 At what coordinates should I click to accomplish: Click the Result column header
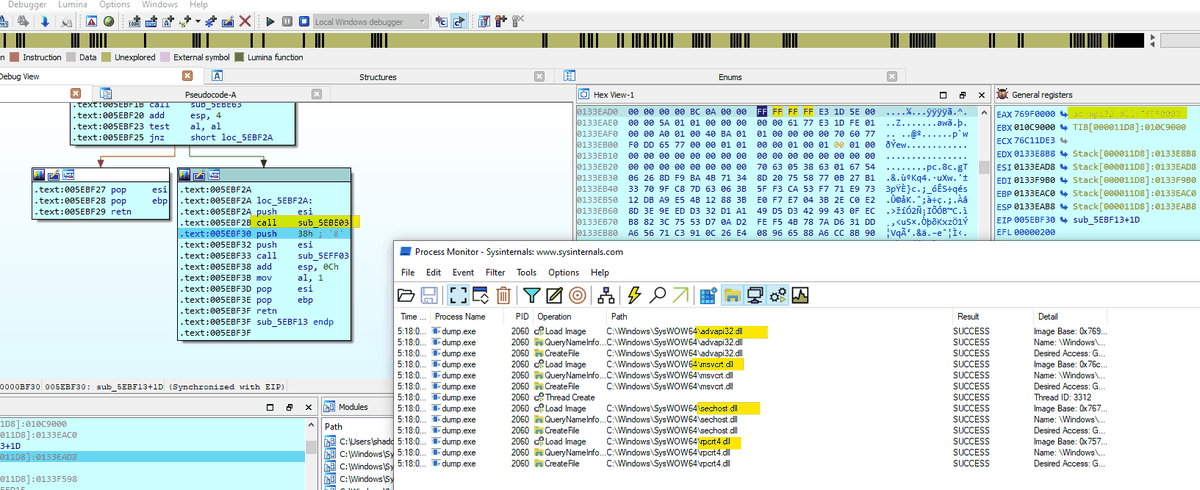click(x=992, y=316)
